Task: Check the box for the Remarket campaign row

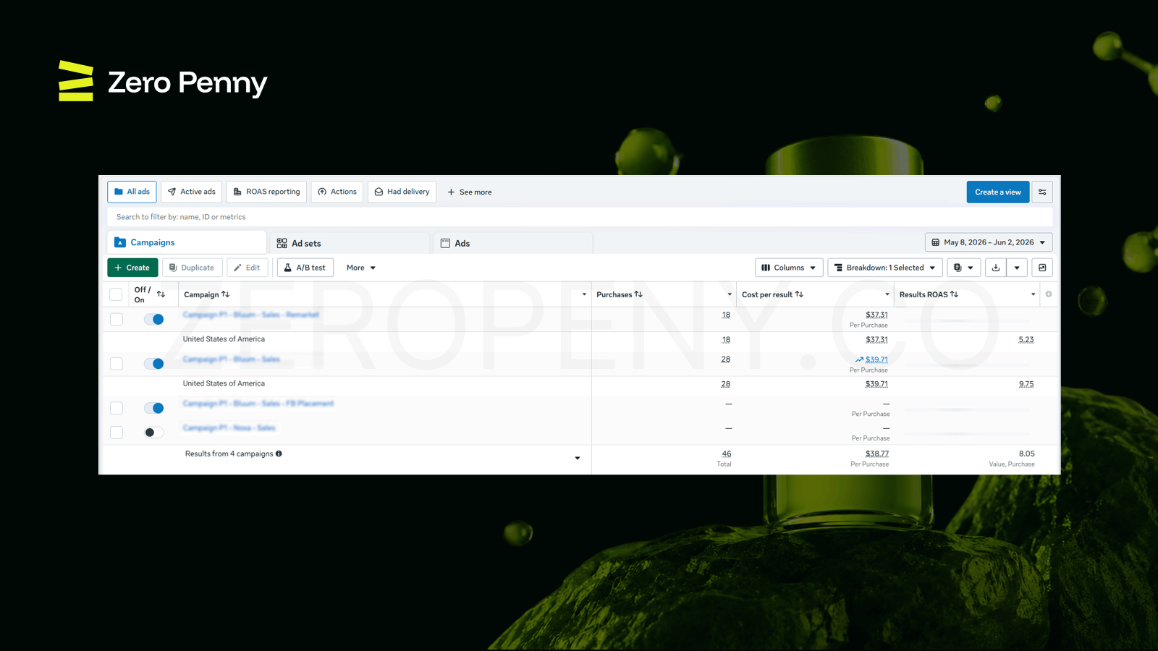Action: (x=116, y=319)
